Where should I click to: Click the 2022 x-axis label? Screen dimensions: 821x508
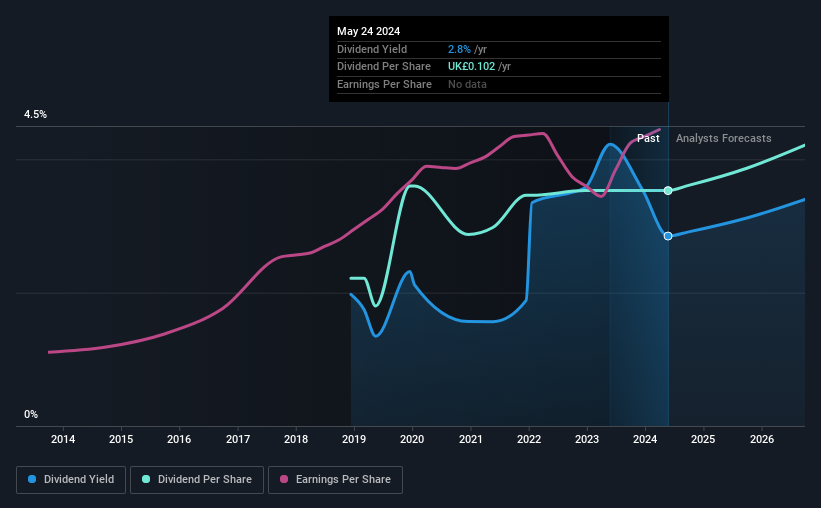(529, 439)
